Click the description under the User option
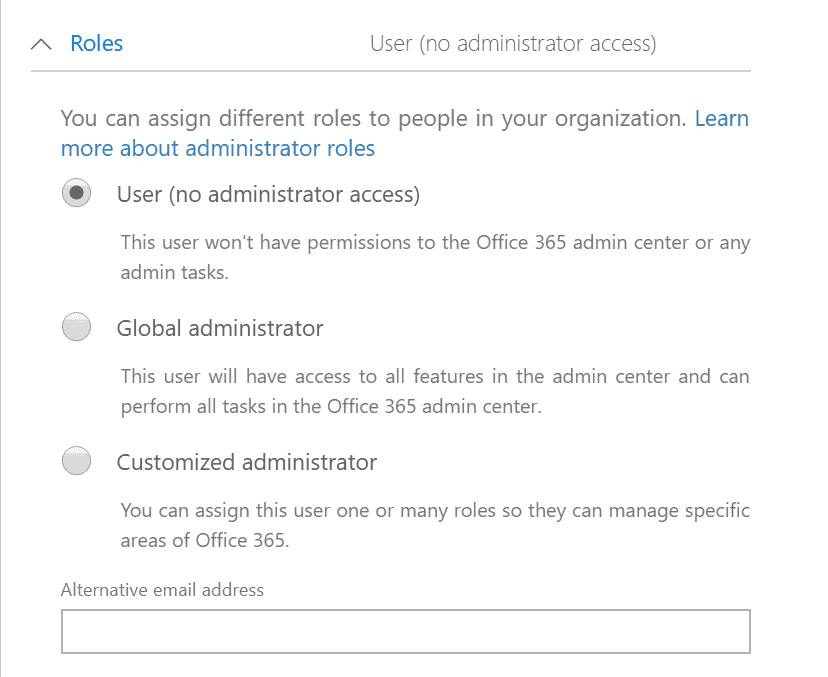Image resolution: width=828 pixels, height=677 pixels. click(x=435, y=257)
